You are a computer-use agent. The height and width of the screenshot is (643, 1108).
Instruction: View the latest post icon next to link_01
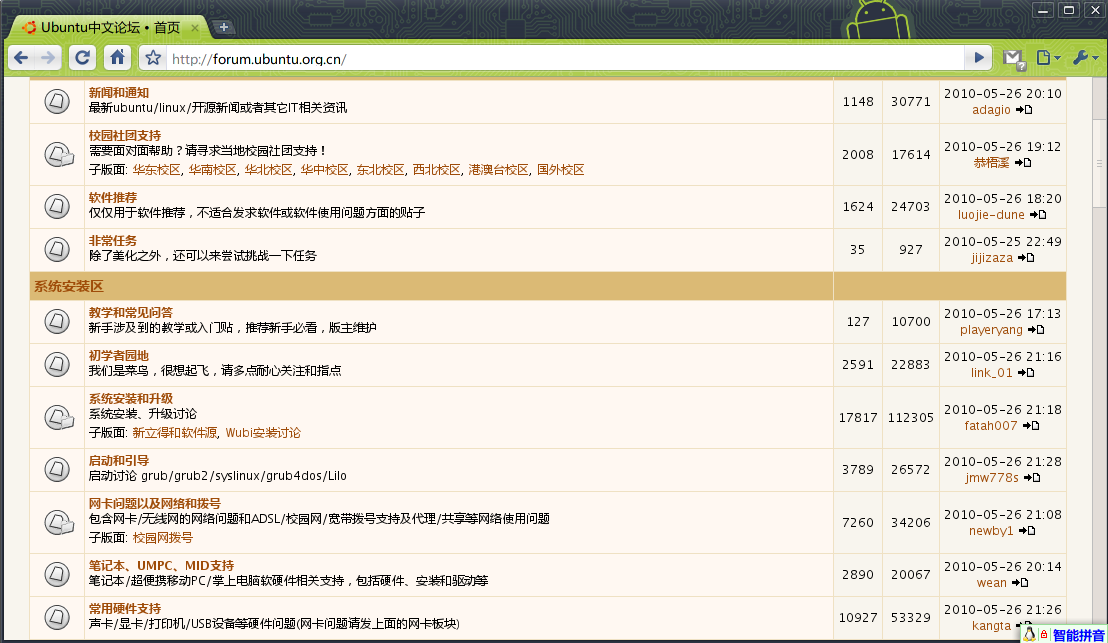[x=1026, y=373]
